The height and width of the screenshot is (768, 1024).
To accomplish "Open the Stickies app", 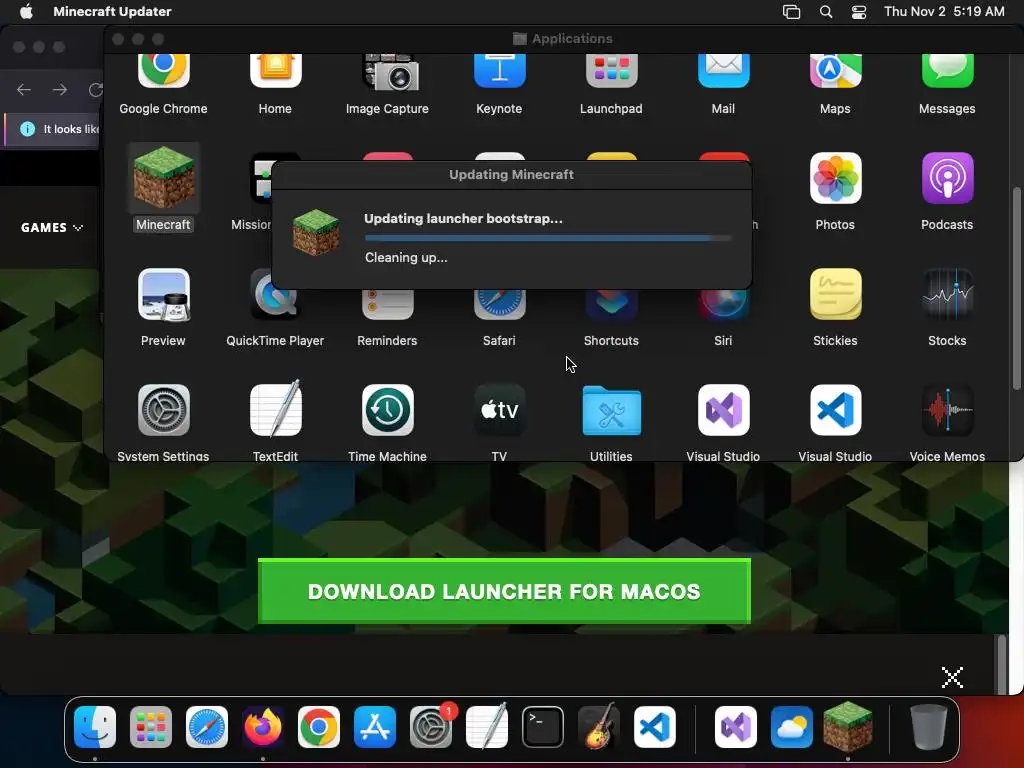I will point(835,295).
